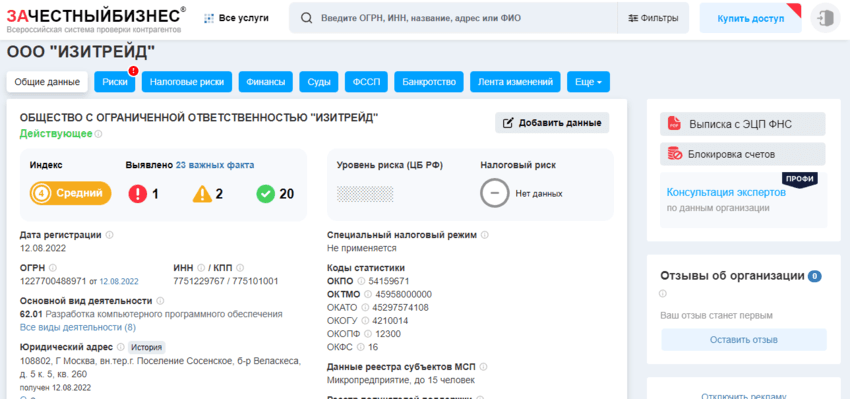Click Отключить рекламу link
Screen dimensions: 850x399
(x=744, y=396)
